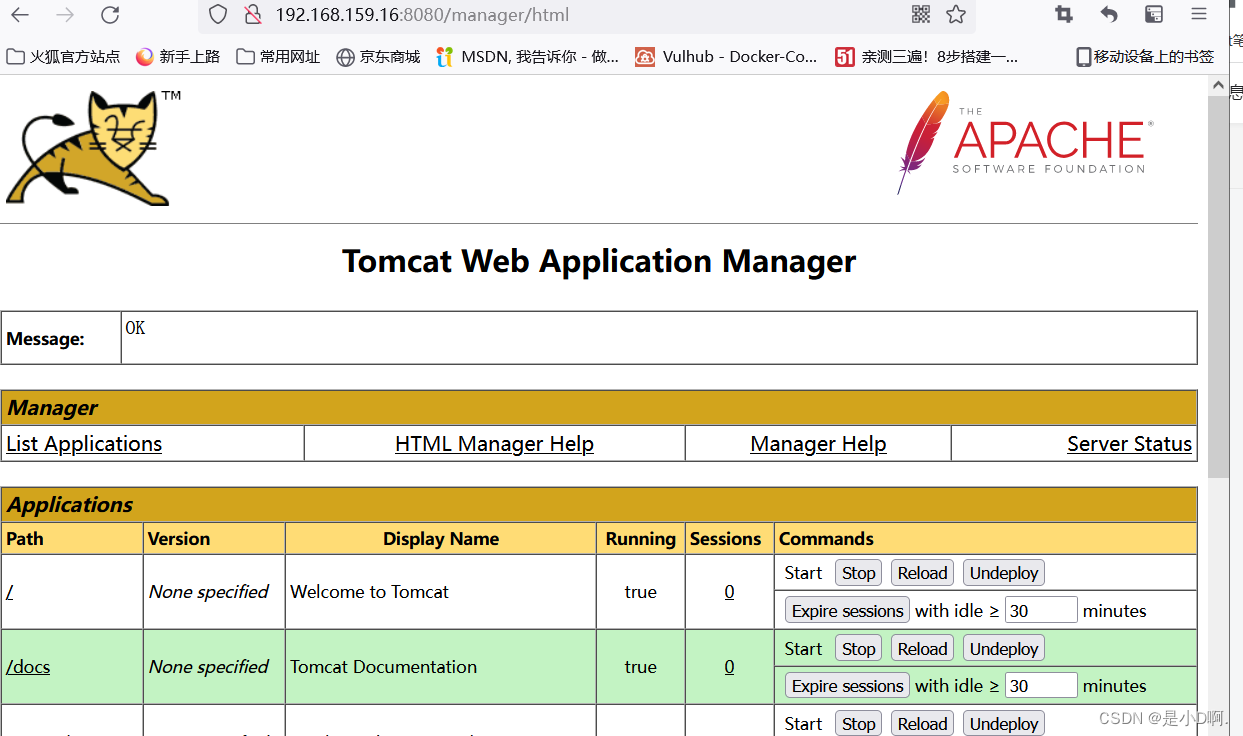Reload the application below /docs row
The height and width of the screenshot is (736, 1243).
tap(922, 724)
